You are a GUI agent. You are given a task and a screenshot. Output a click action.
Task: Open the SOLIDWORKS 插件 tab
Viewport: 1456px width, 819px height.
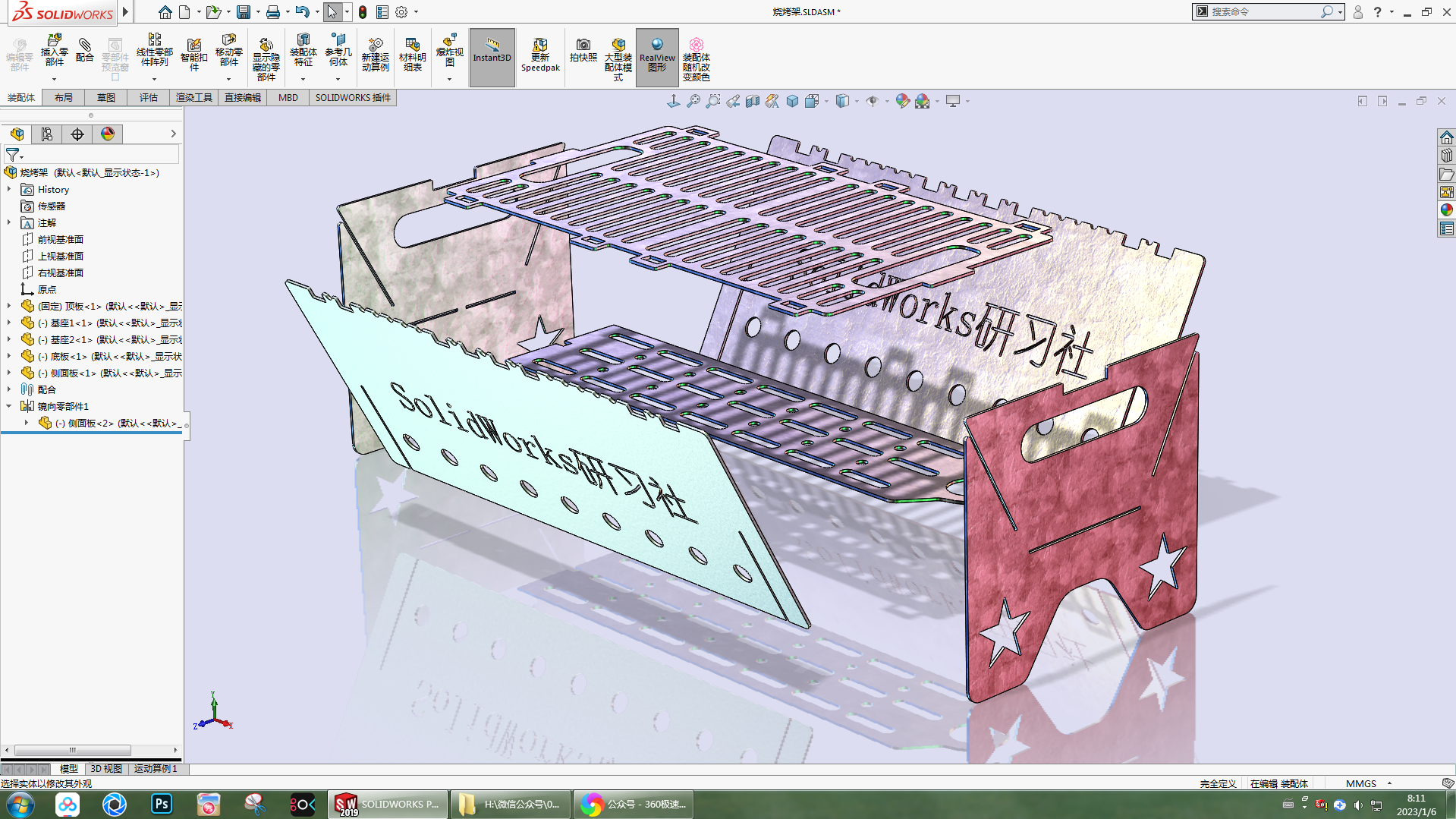pos(353,97)
